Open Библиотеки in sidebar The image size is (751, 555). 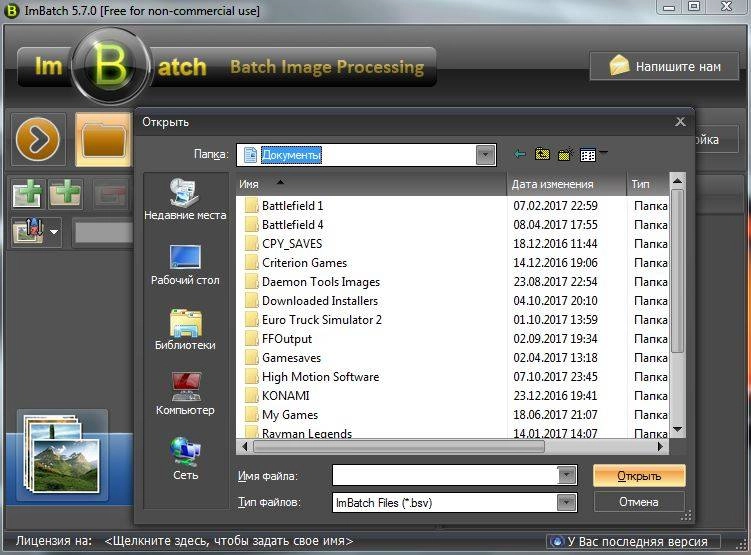click(x=185, y=329)
